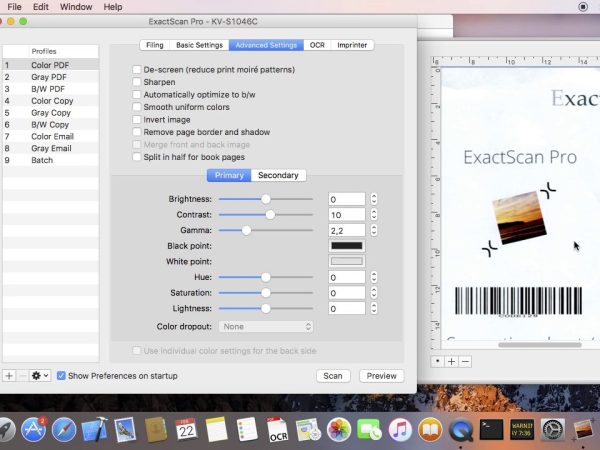Click the Contrast value stepper
This screenshot has height=450, width=600.
374,215
